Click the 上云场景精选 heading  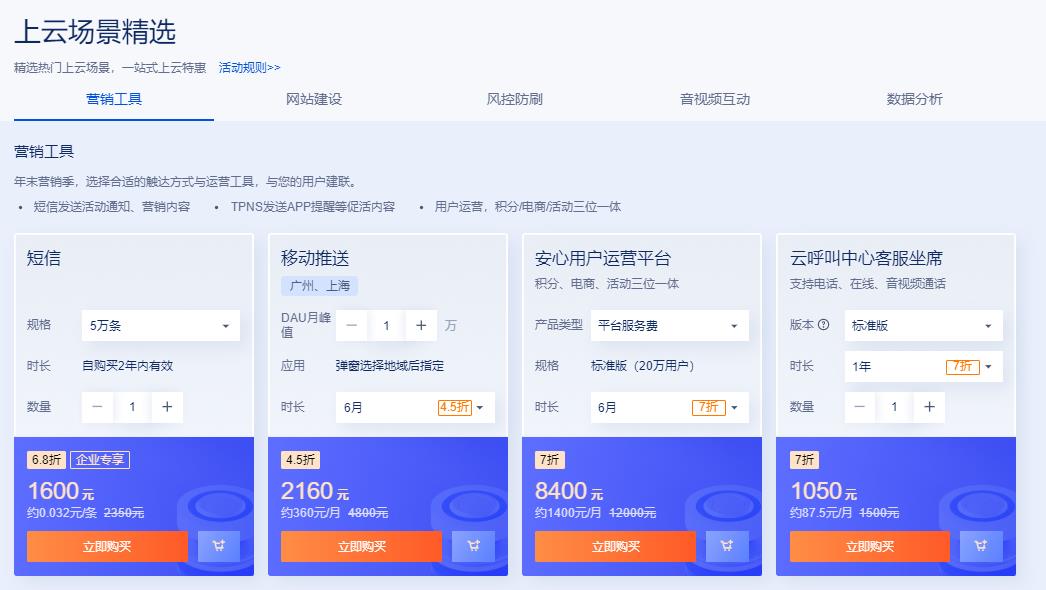click(x=95, y=32)
